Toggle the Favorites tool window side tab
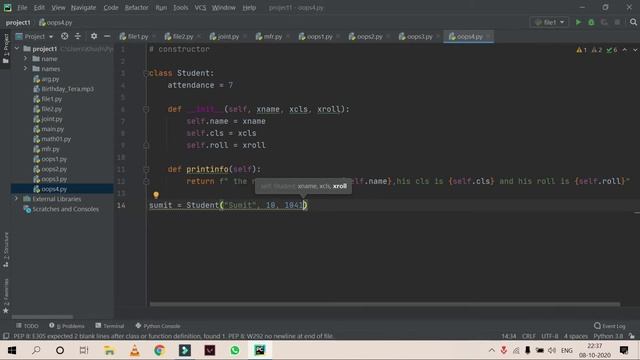640x360 pixels. (6, 296)
